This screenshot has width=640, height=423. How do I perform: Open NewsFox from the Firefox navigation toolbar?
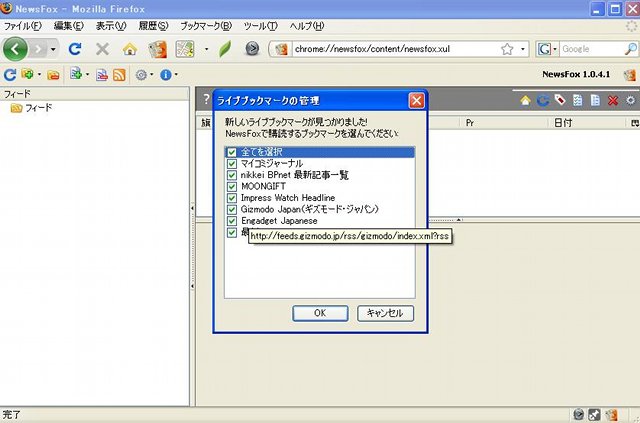click(158, 49)
